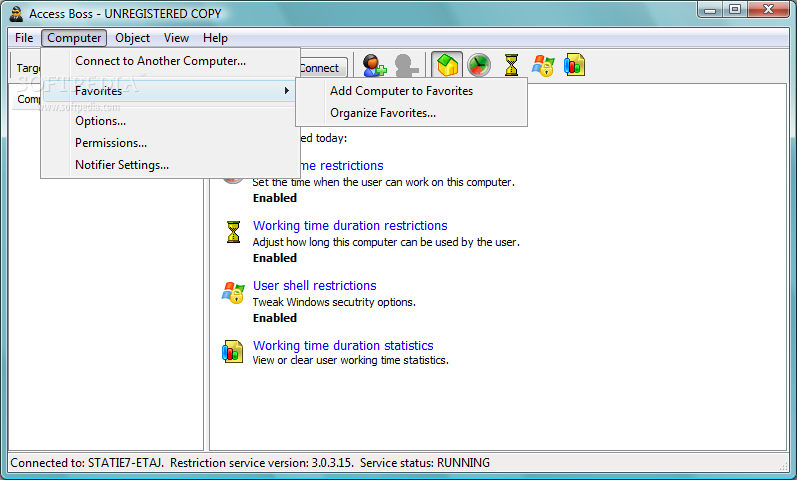
Task: Click chart icon beside duration statistics
Action: tap(233, 352)
